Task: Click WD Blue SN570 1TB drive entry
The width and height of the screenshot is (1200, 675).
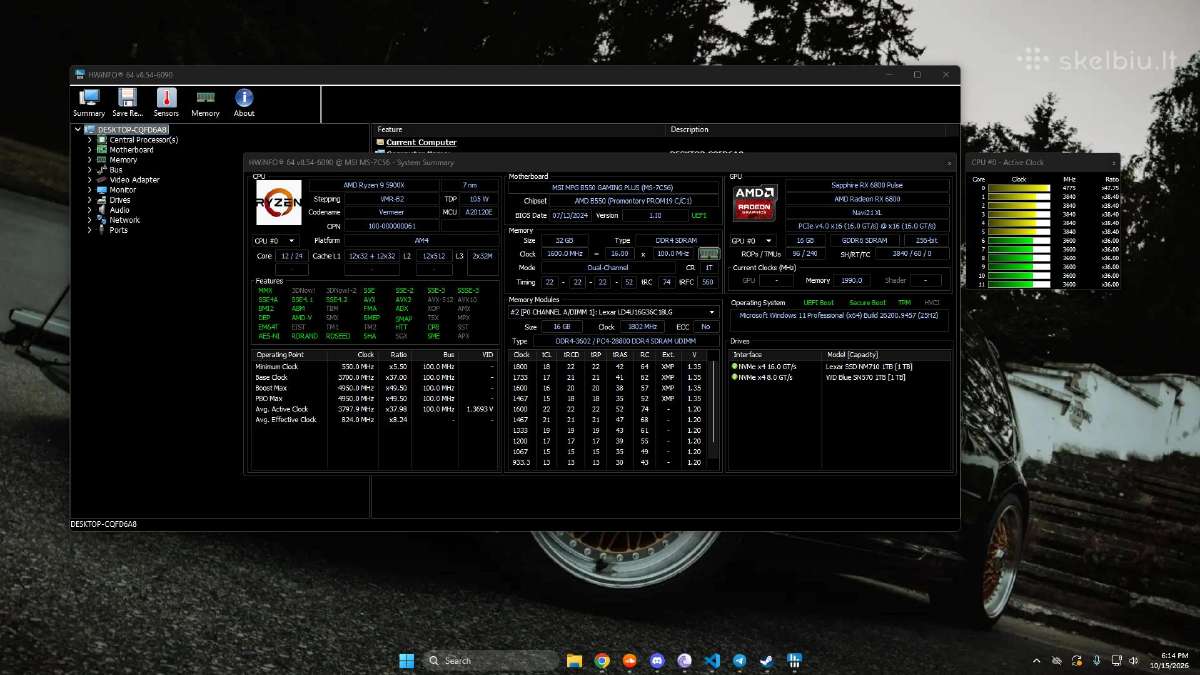Action: 866,377
